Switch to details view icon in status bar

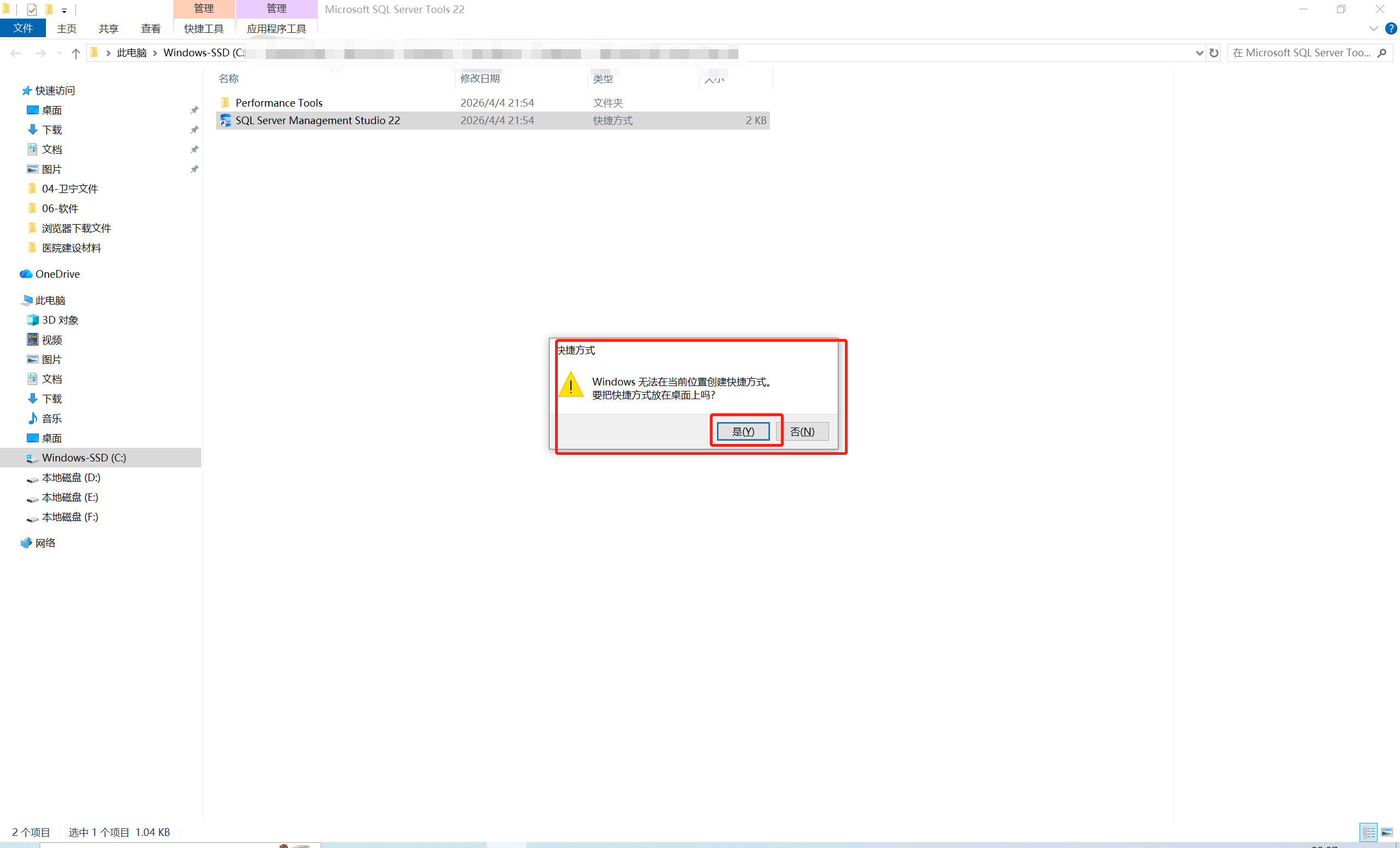(x=1368, y=832)
